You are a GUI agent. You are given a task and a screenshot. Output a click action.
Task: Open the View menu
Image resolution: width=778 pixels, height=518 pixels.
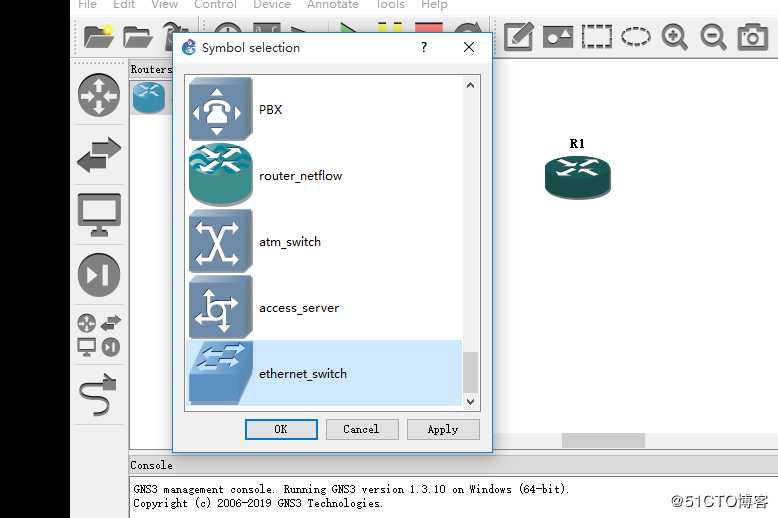pos(164,4)
